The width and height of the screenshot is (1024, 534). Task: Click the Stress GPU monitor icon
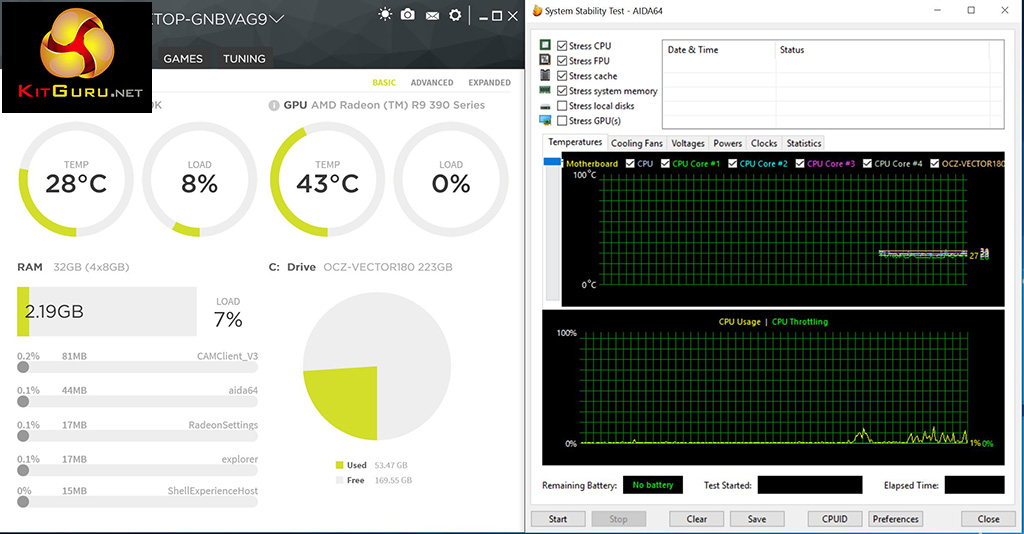[545, 120]
